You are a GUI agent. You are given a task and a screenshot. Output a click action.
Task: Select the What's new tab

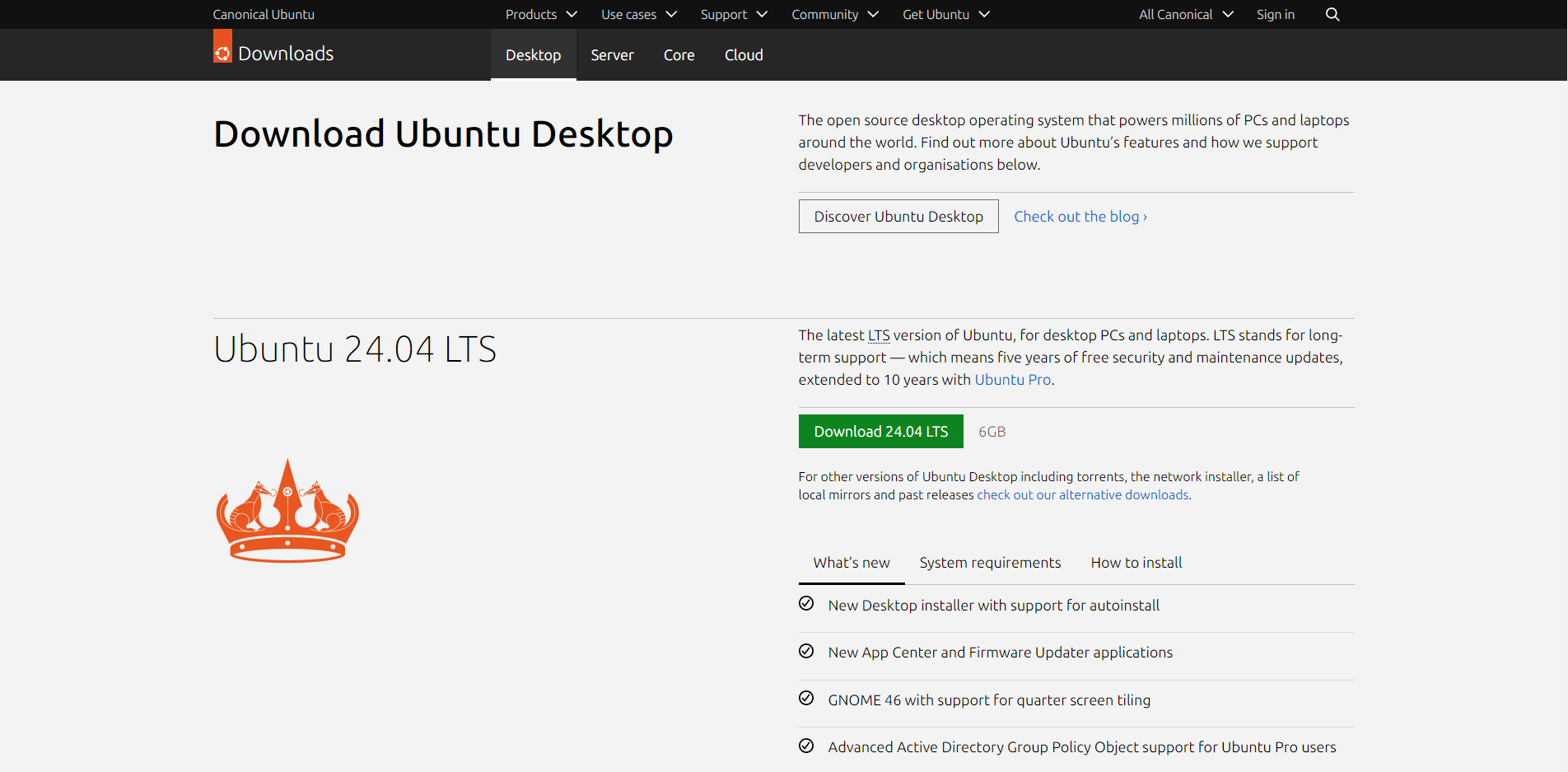tap(852, 563)
